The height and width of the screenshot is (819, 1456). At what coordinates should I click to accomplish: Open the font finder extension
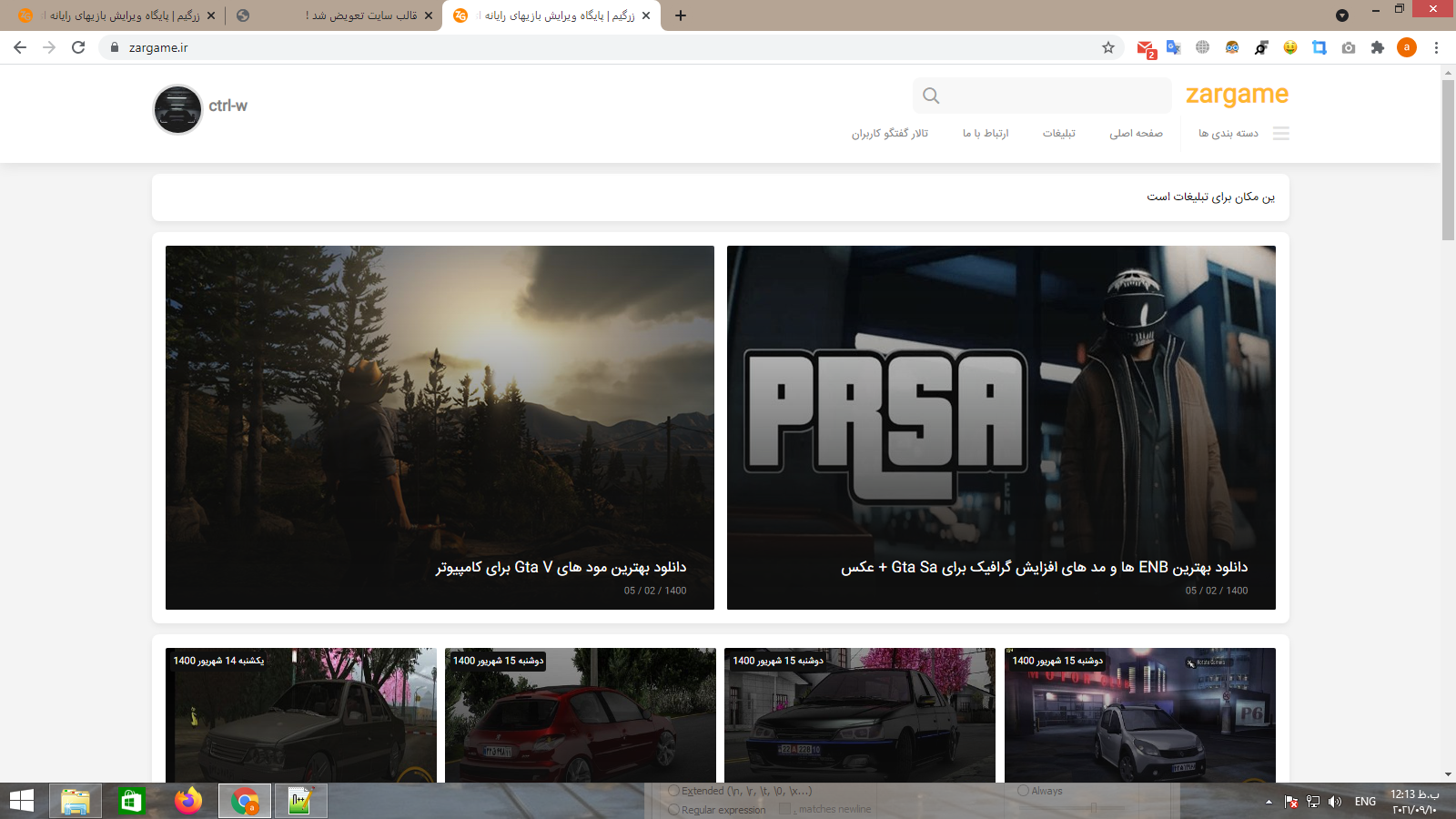pyautogui.click(x=1261, y=47)
